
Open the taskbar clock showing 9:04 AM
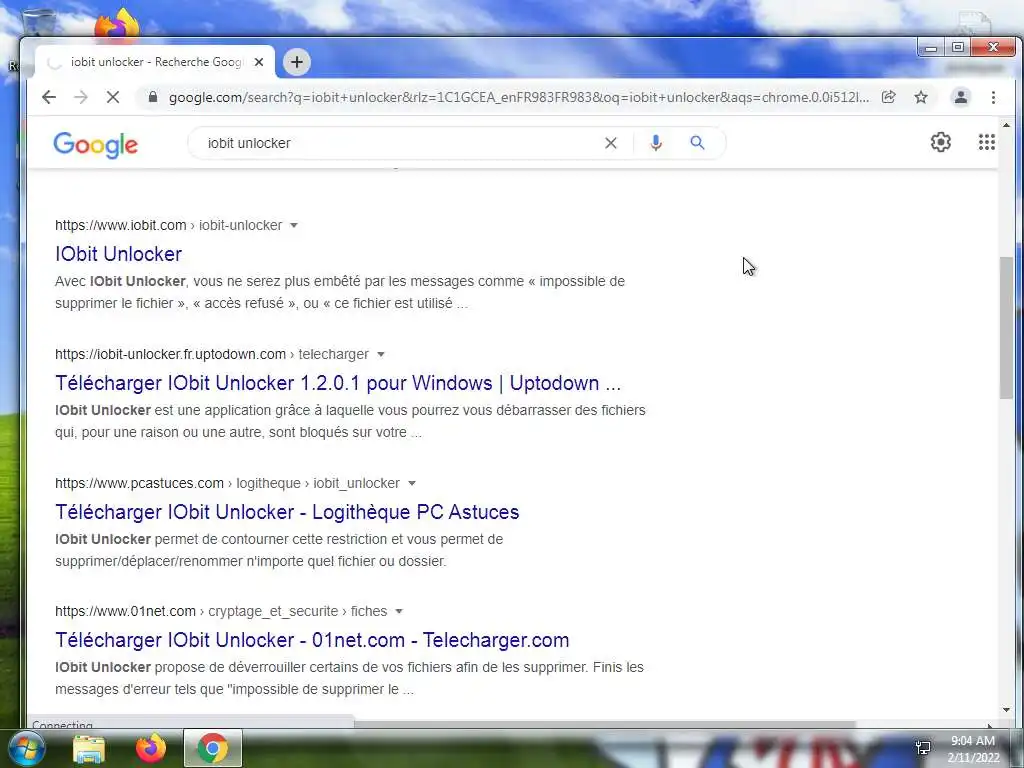[x=973, y=749]
